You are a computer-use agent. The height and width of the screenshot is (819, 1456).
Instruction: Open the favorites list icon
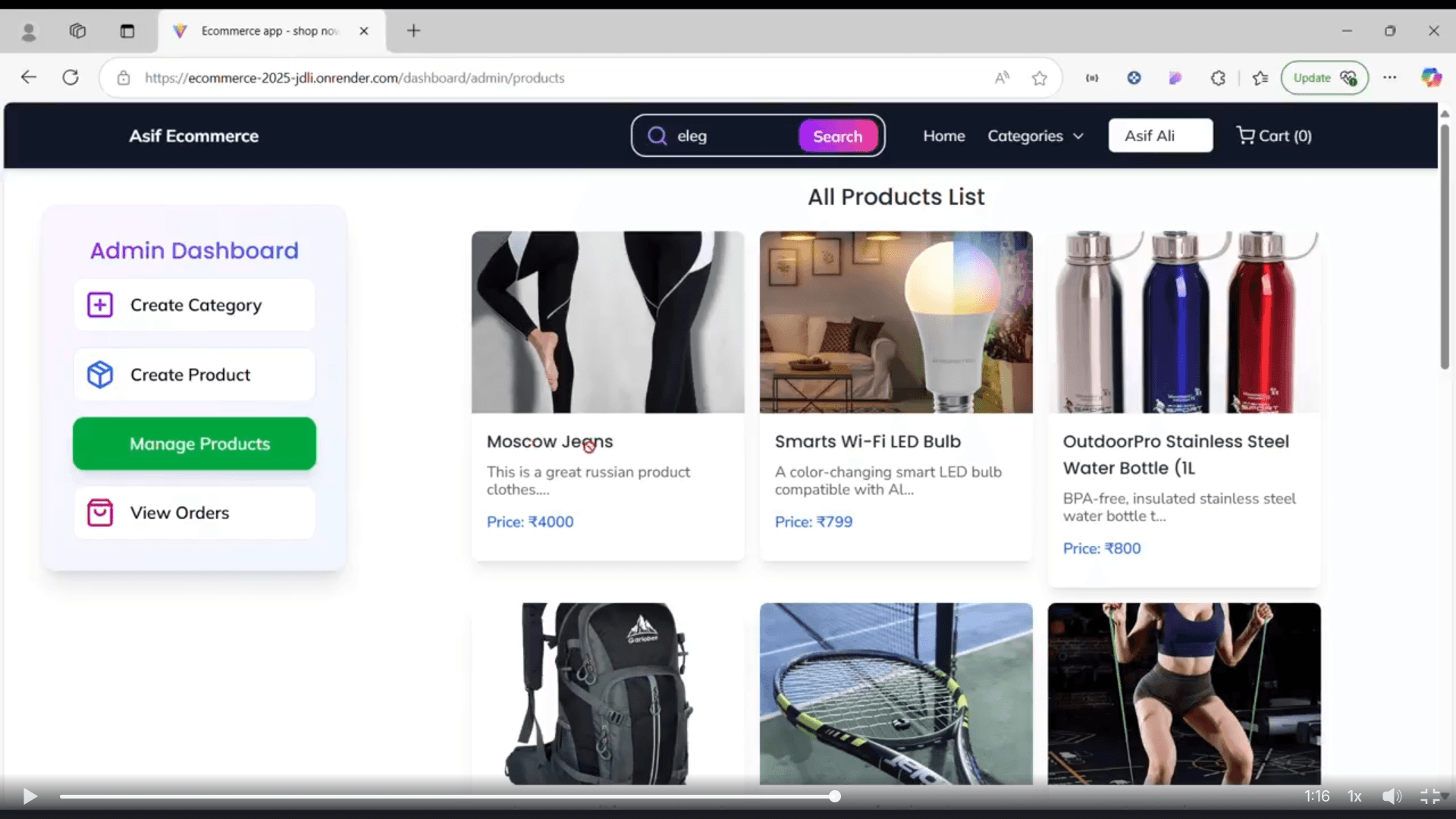point(1260,77)
